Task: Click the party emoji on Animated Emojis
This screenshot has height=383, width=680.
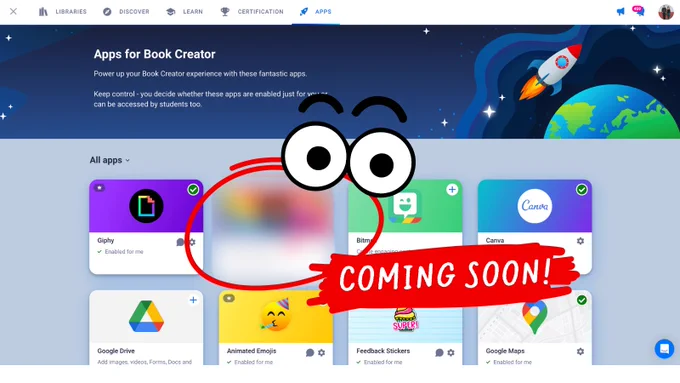Action: tap(275, 315)
